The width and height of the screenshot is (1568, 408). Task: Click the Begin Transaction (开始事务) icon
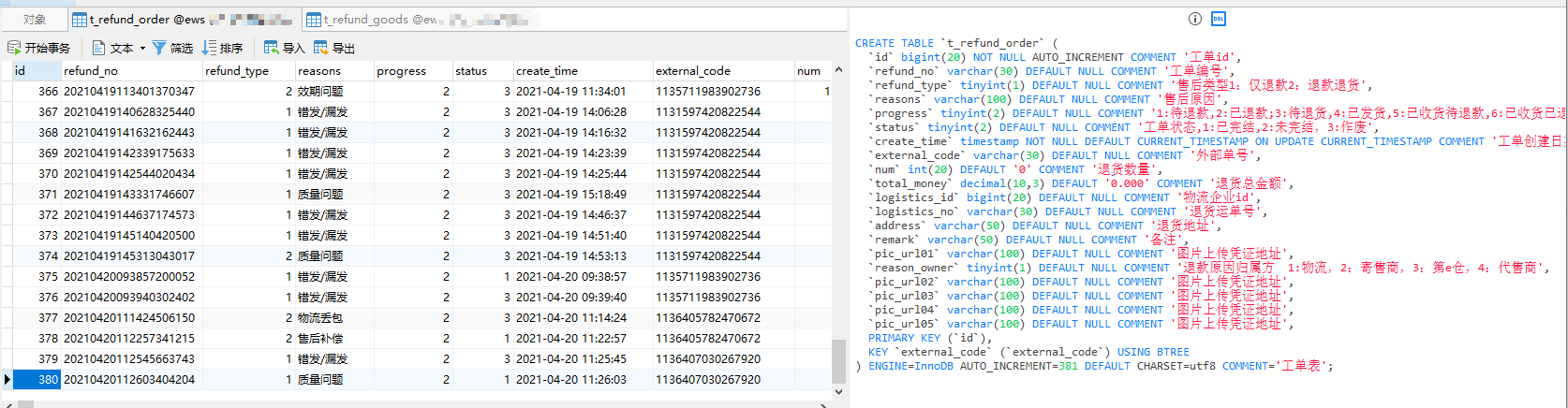point(14,48)
